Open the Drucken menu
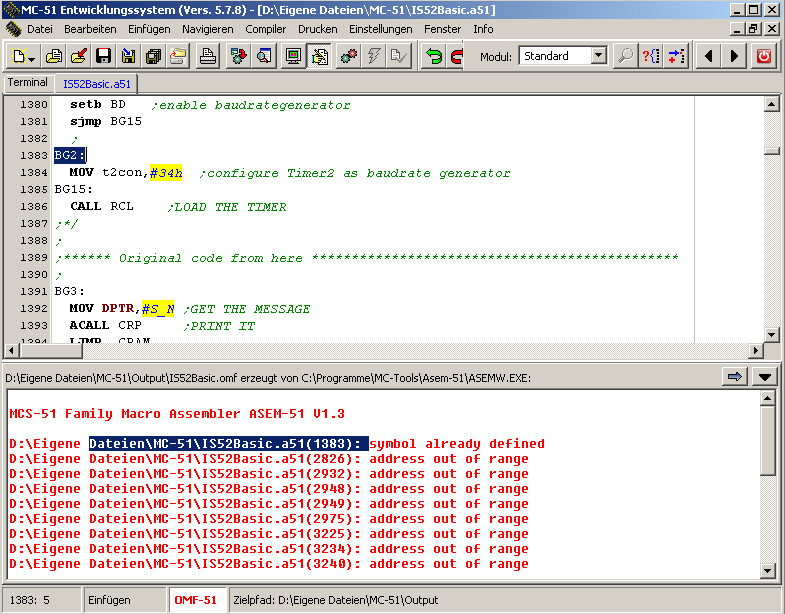Screen dimensions: 785x614 318,29
